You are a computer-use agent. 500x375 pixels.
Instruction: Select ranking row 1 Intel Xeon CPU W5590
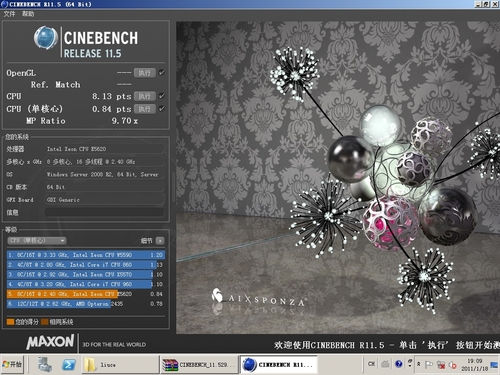point(86,255)
